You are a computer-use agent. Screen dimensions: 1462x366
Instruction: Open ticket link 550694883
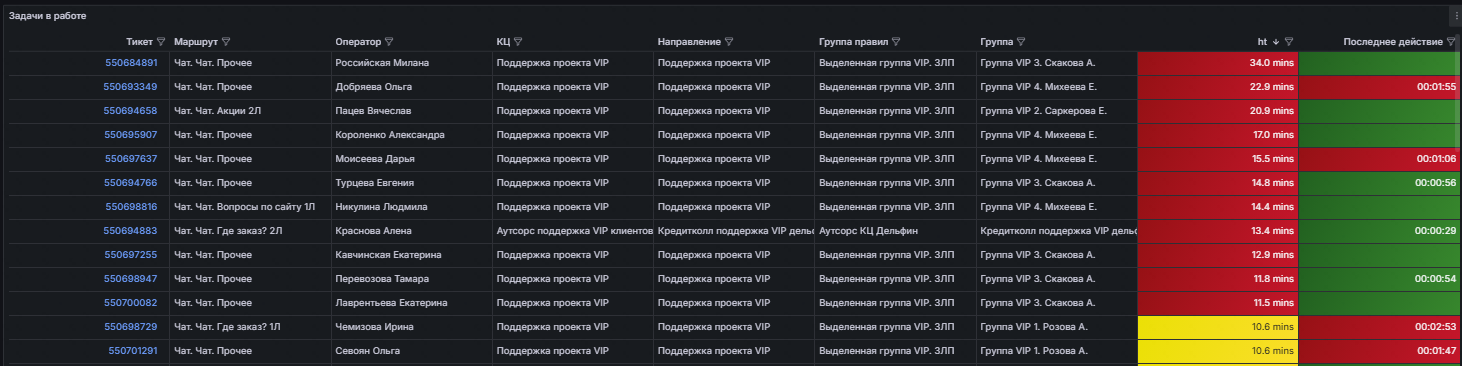pyautogui.click(x=131, y=231)
